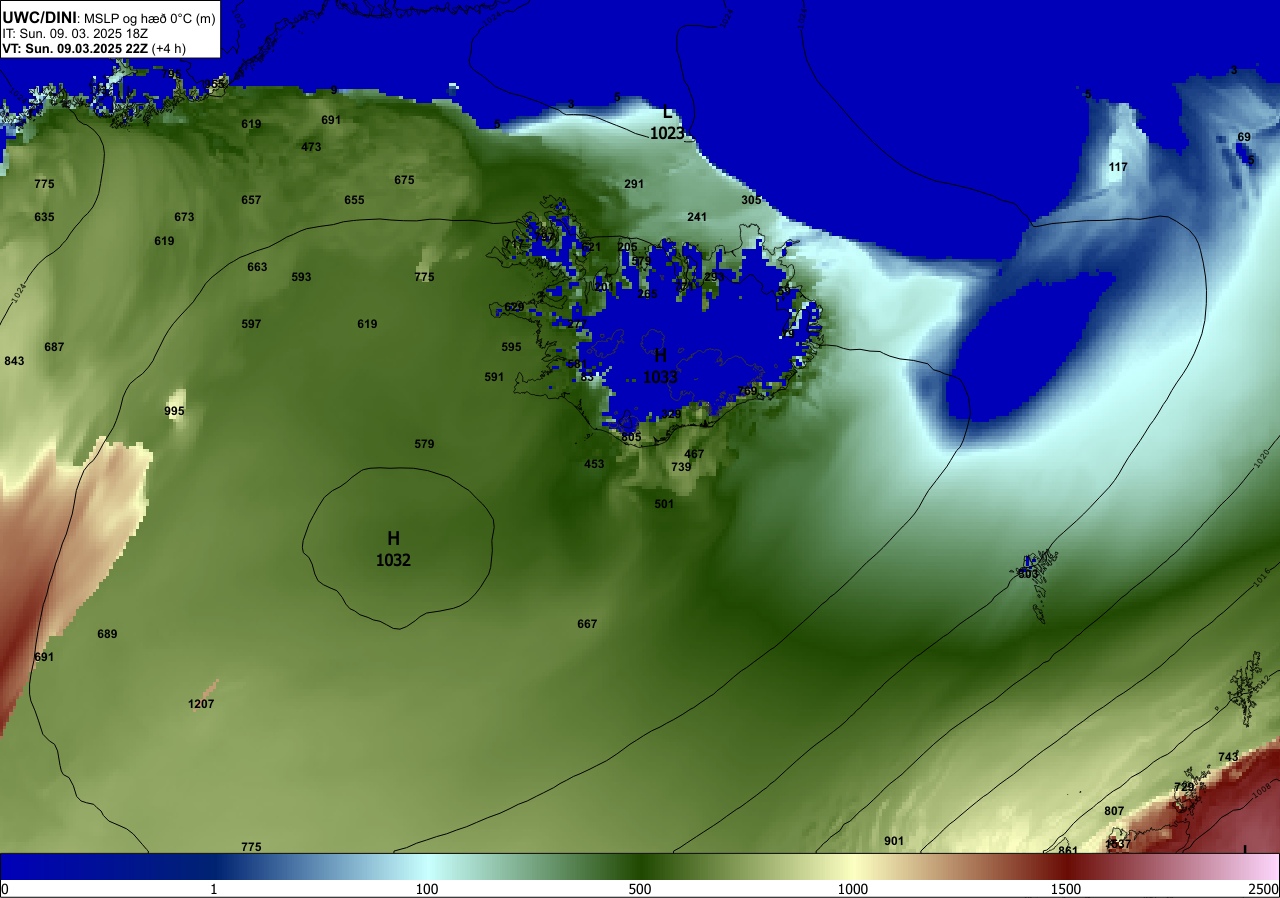The width and height of the screenshot is (1280, 898).
Task: Select the 595 height label
Action: point(511,347)
